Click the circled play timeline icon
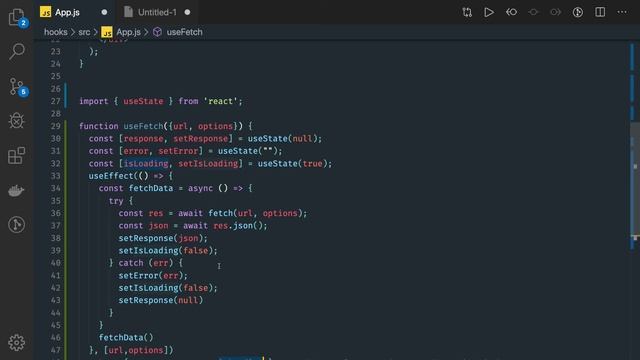The image size is (640, 360). click(x=578, y=12)
